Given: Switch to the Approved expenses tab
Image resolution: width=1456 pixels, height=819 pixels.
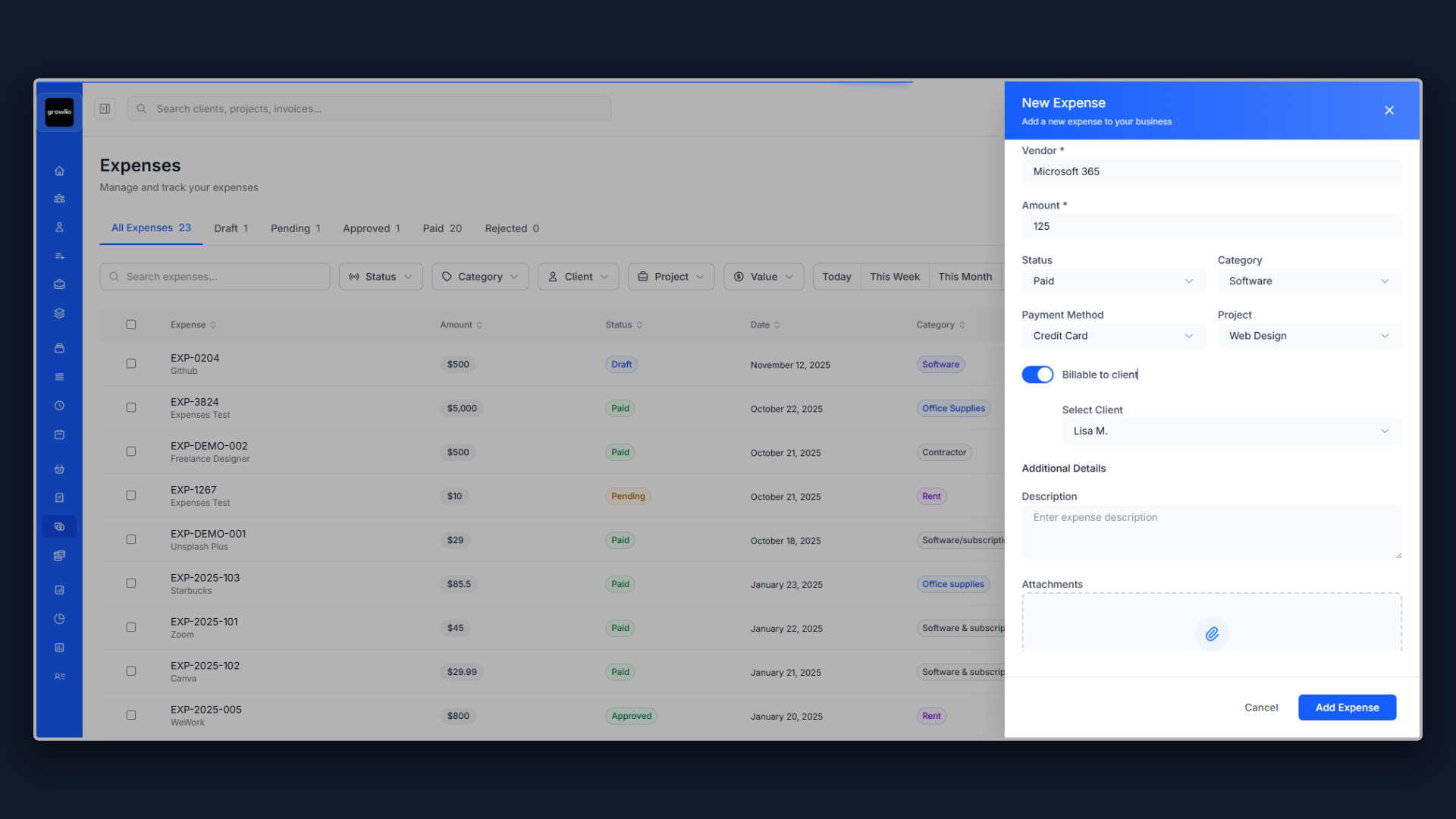Looking at the screenshot, I should coord(371,227).
